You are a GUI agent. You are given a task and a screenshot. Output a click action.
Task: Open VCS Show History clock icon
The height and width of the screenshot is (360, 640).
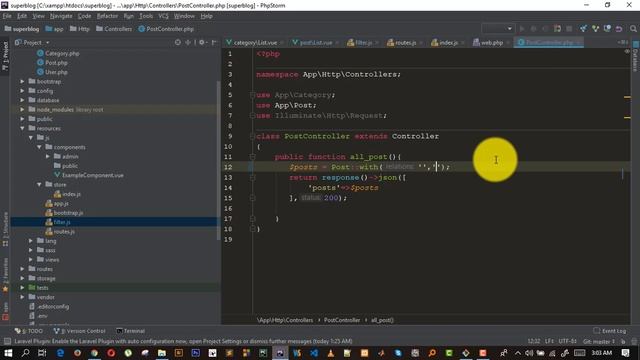point(607,29)
